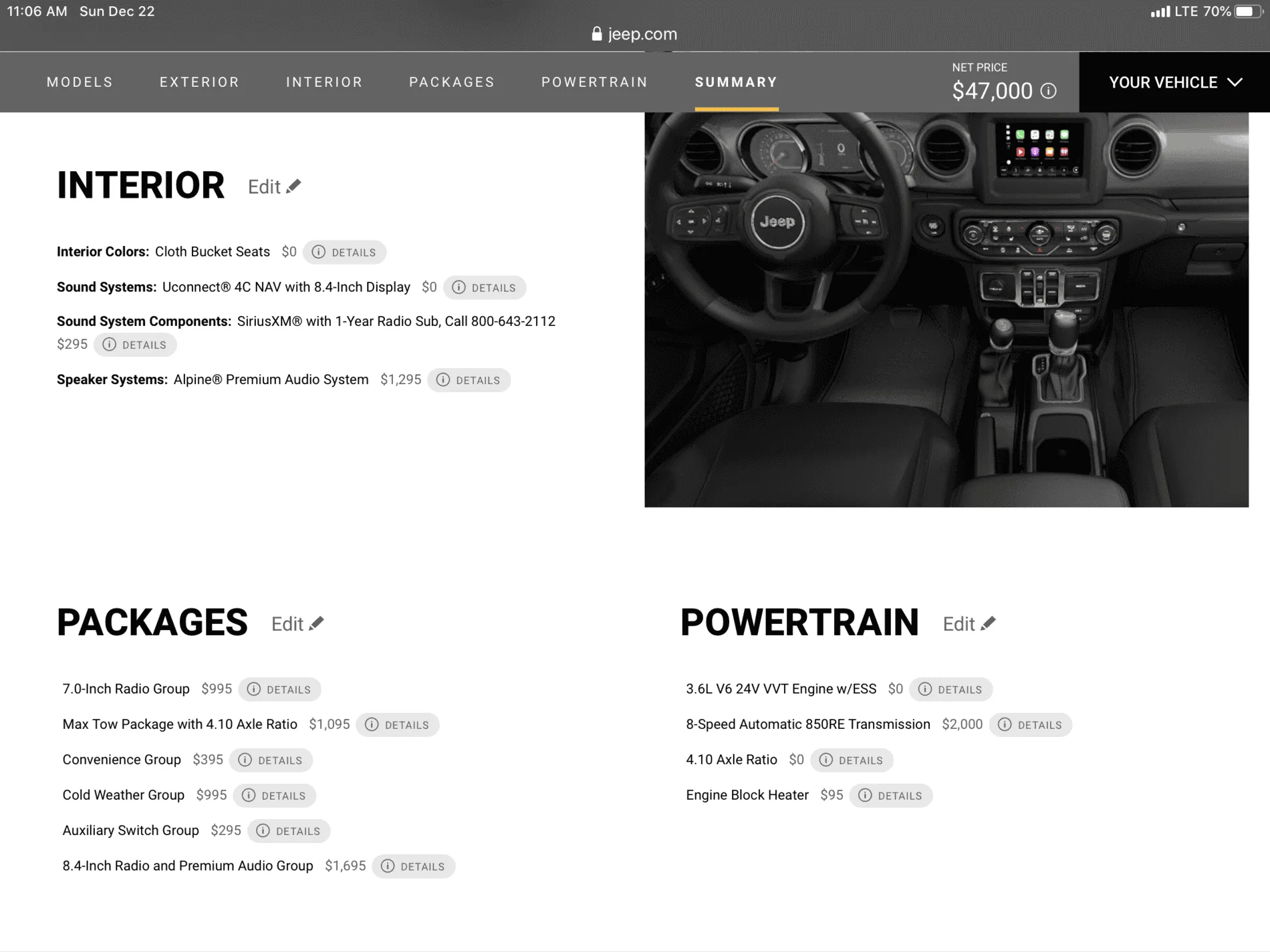1270x952 pixels.
Task: Click the Packages edit pencil icon
Action: point(316,623)
